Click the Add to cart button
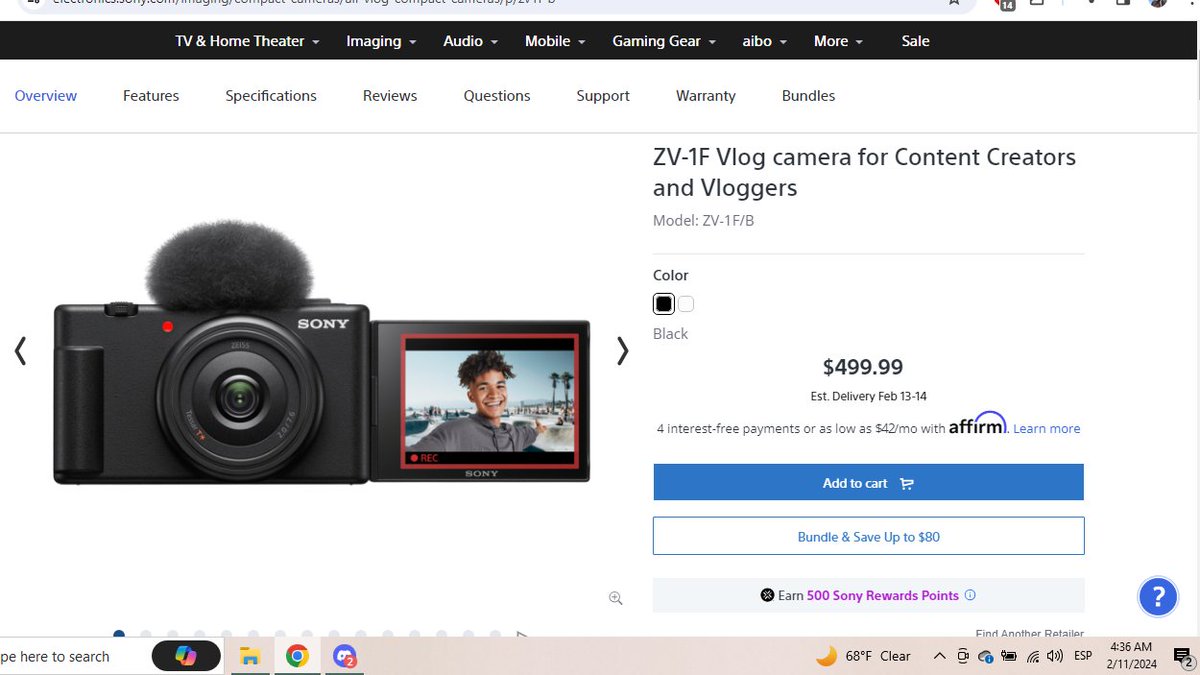The image size is (1200, 675). click(x=868, y=483)
